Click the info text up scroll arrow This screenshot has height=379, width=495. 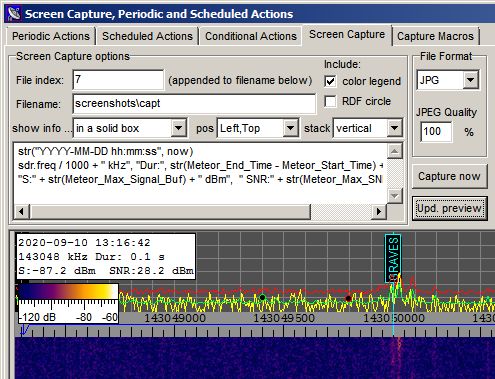point(394,152)
